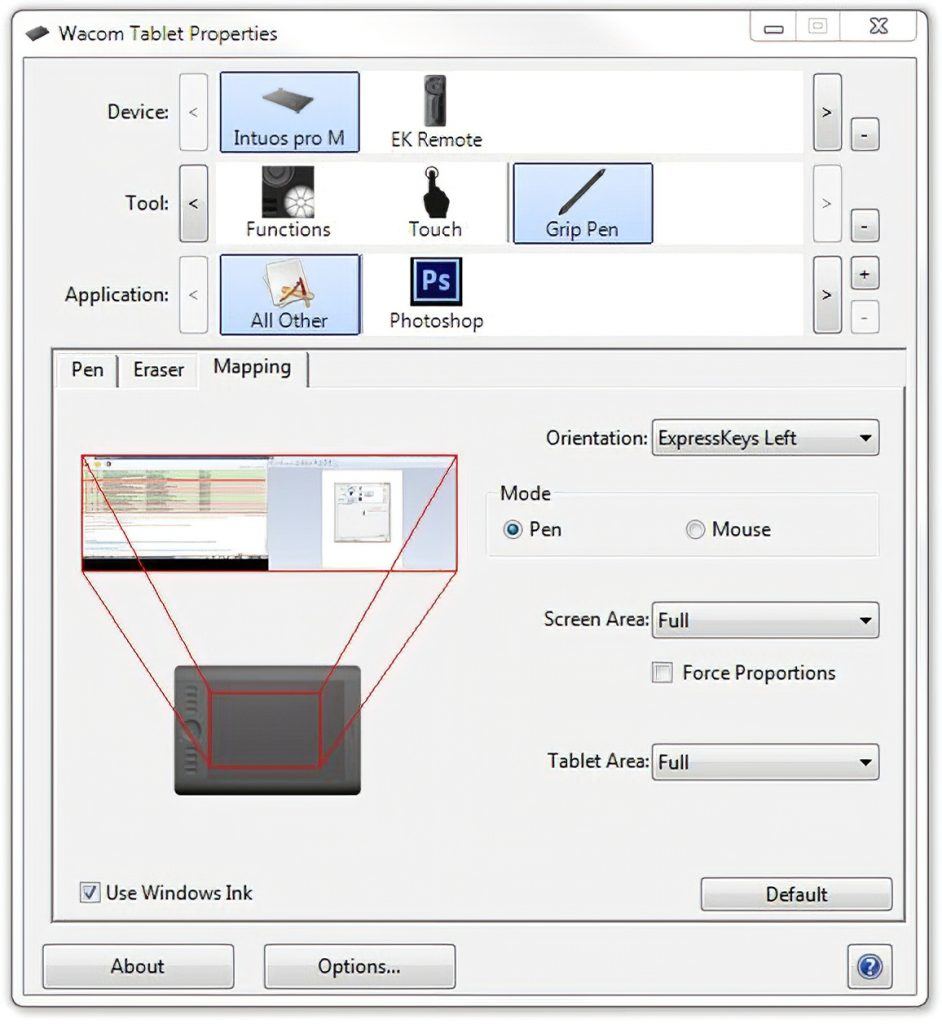Open the Orientation dropdown
The width and height of the screenshot is (942, 1024).
[765, 438]
